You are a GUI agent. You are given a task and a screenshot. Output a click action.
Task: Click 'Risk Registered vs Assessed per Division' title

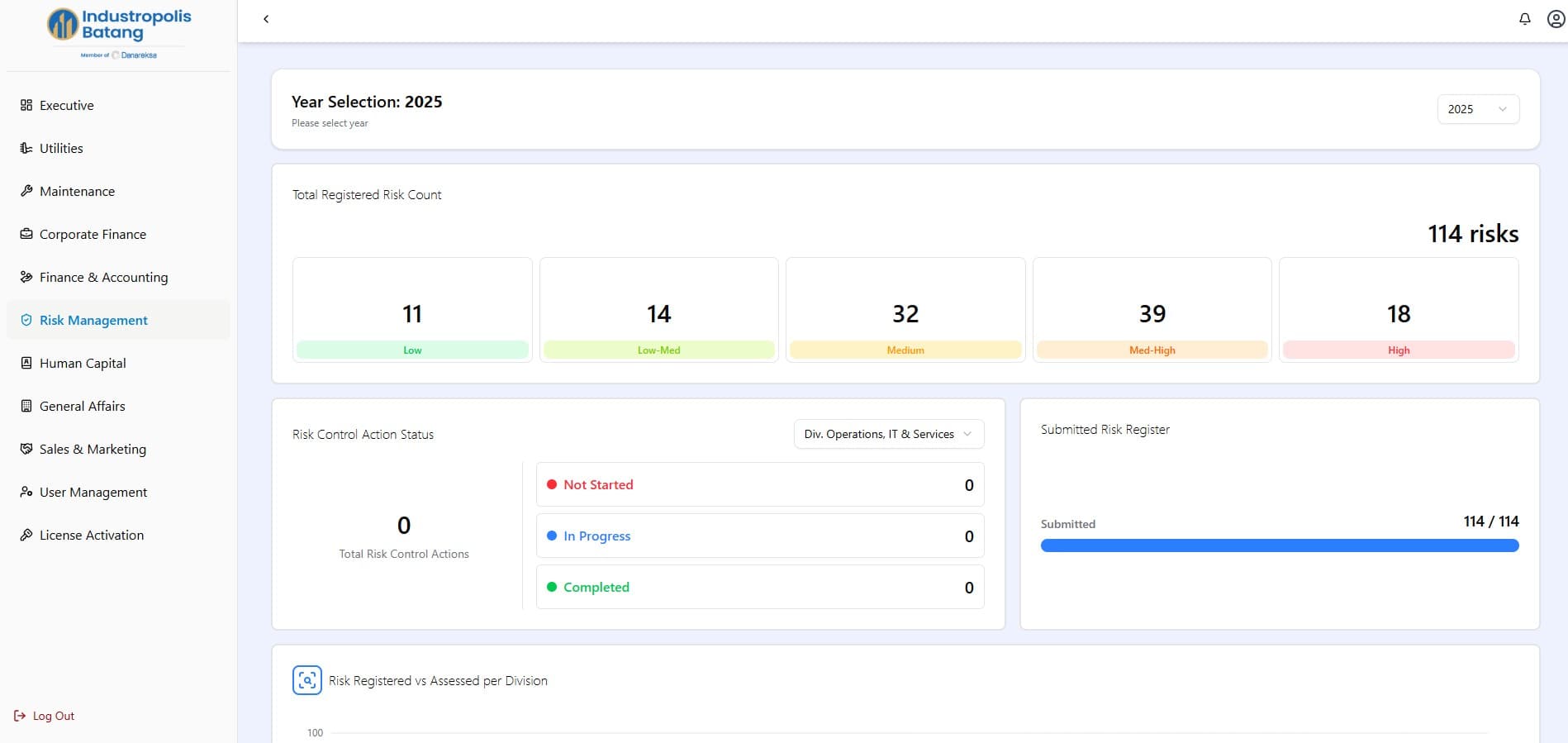coord(438,681)
